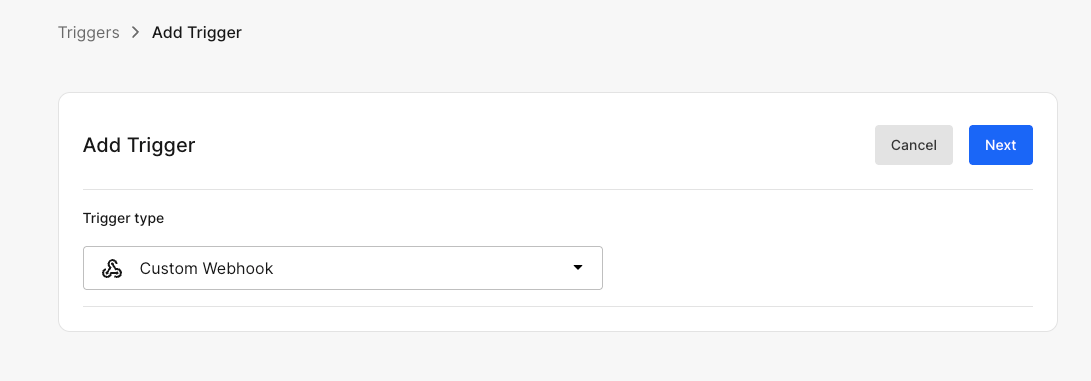Open the Triggers page link
The width and height of the screenshot is (1091, 381).
tap(88, 32)
